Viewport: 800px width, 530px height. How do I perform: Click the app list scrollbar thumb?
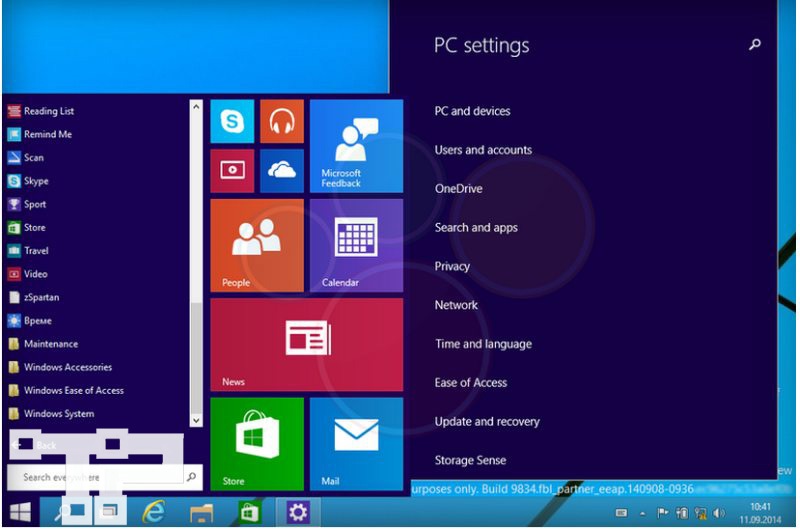coord(196,356)
